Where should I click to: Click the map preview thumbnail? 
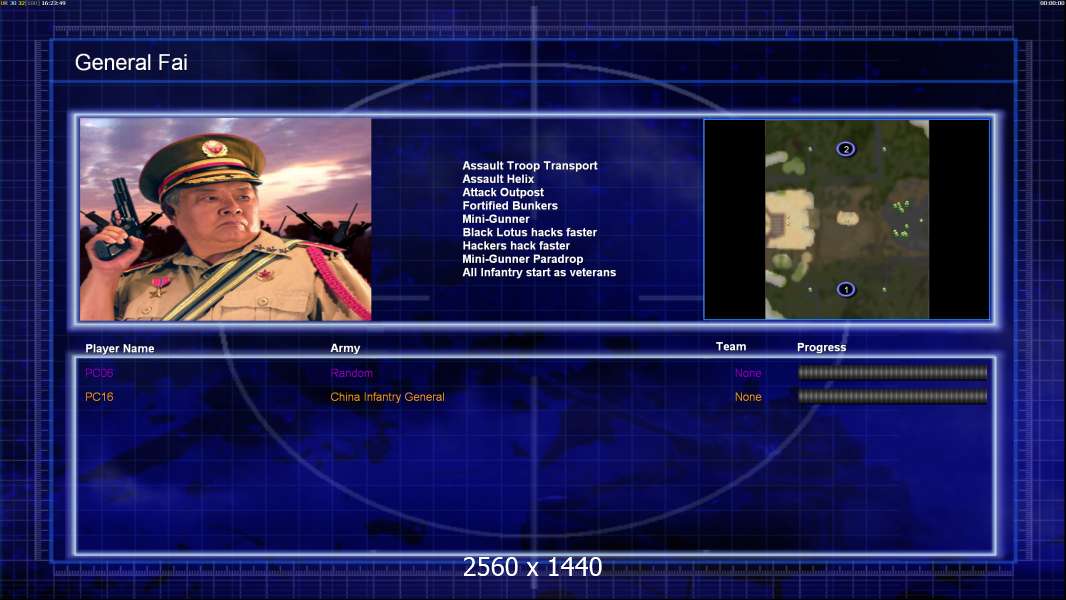point(846,219)
